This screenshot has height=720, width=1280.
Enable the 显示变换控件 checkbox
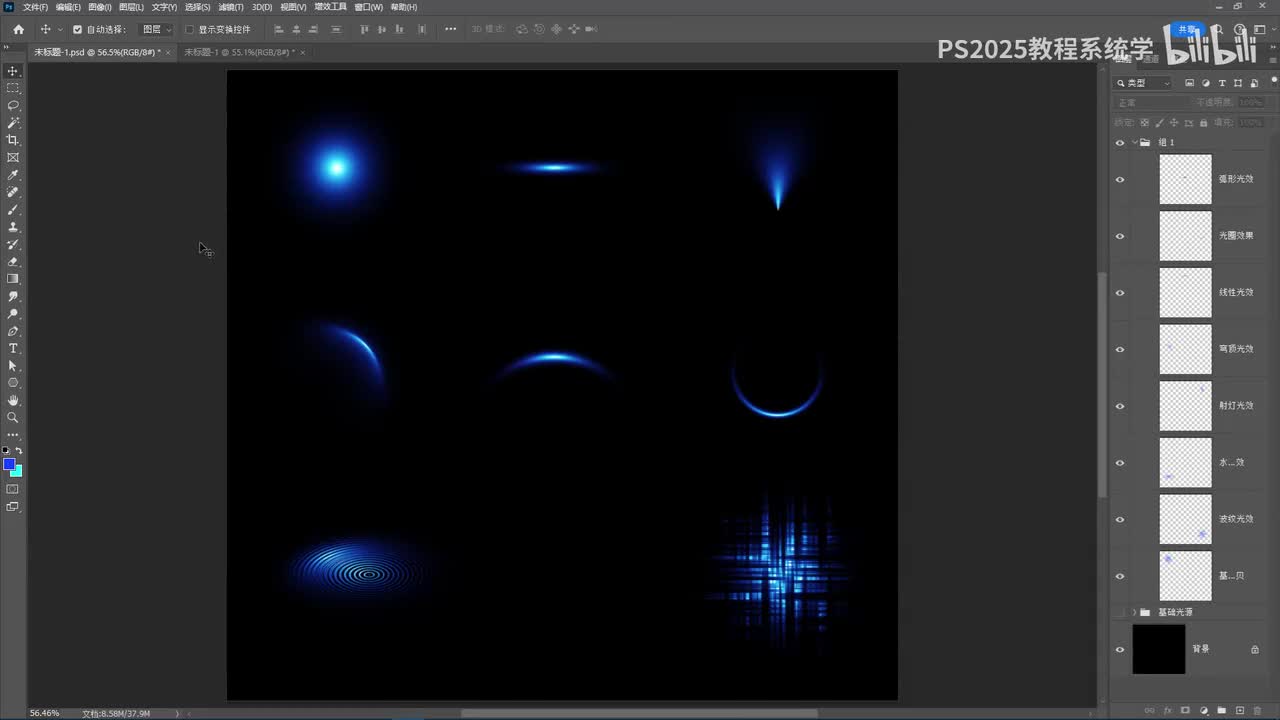(x=190, y=29)
